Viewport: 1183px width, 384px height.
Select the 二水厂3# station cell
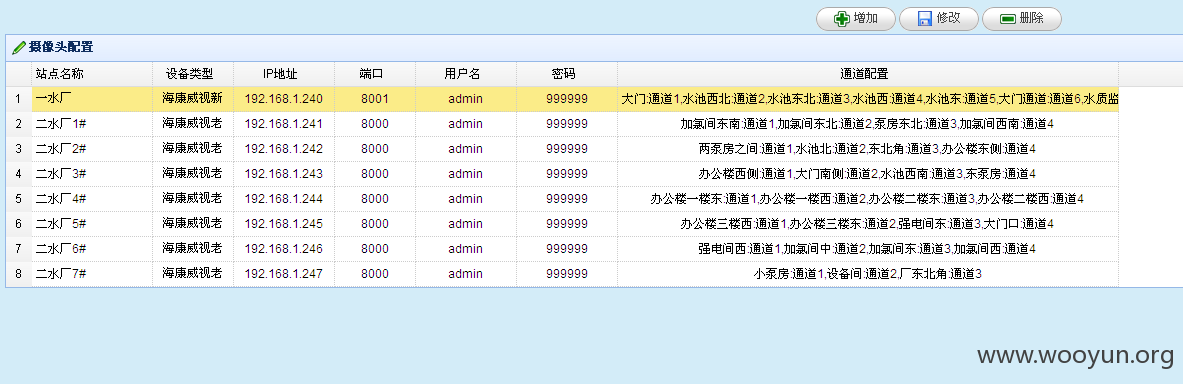click(92, 174)
